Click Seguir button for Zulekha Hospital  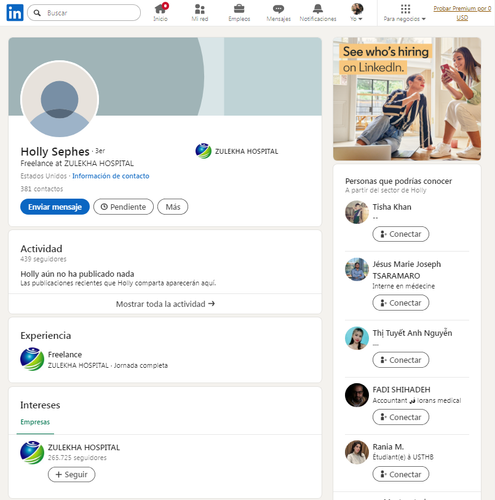[x=72, y=474]
